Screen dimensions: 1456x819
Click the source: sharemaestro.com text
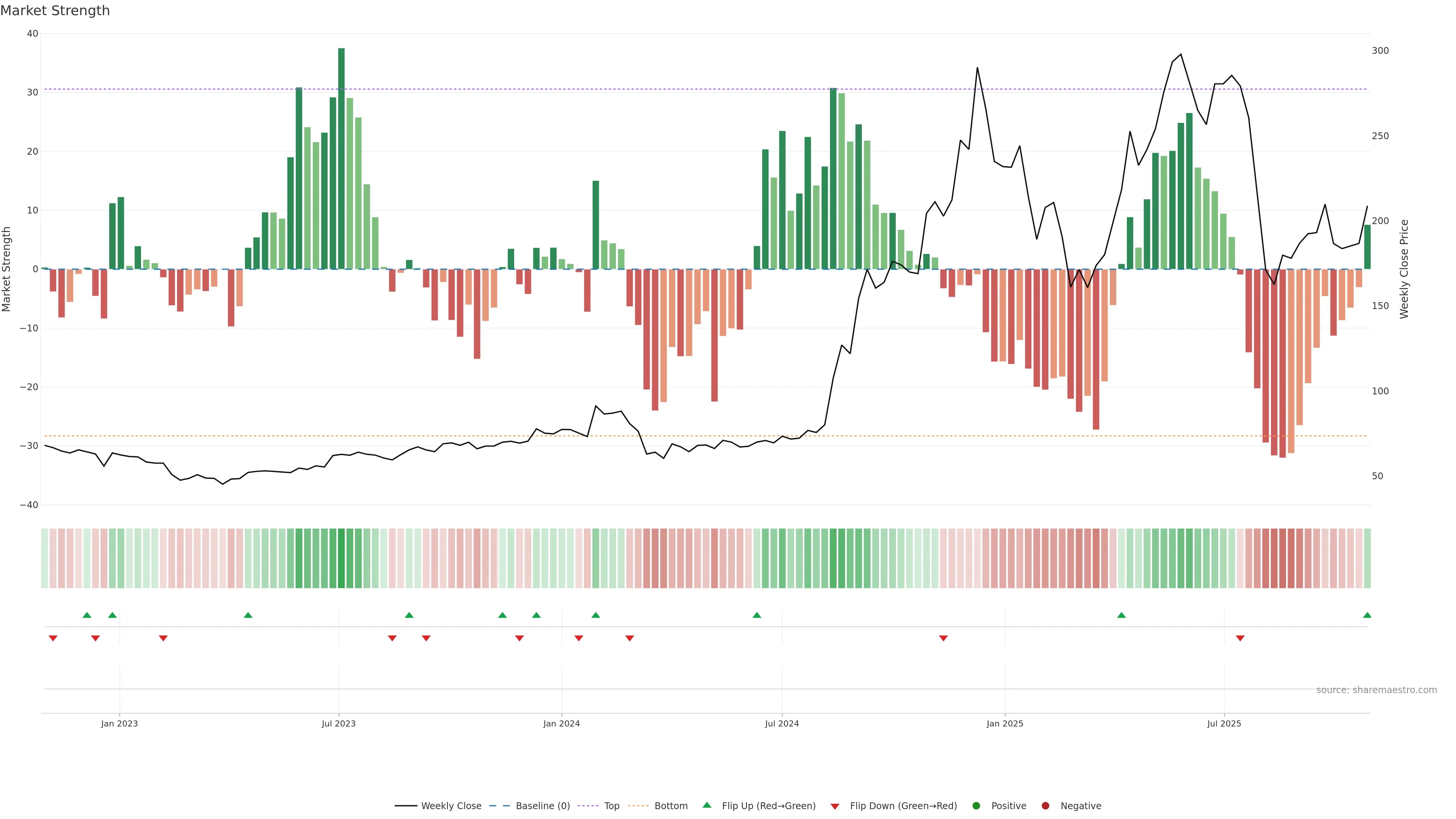[1376, 690]
